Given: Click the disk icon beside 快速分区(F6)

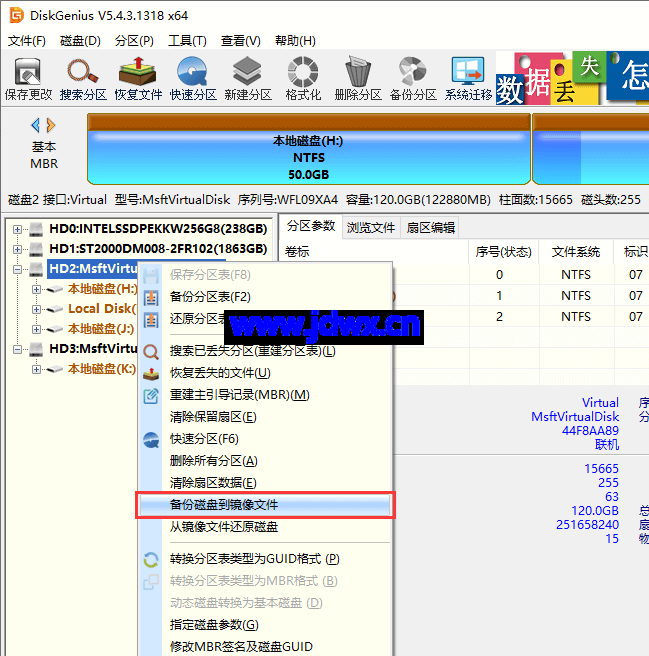Looking at the screenshot, I should click(151, 439).
